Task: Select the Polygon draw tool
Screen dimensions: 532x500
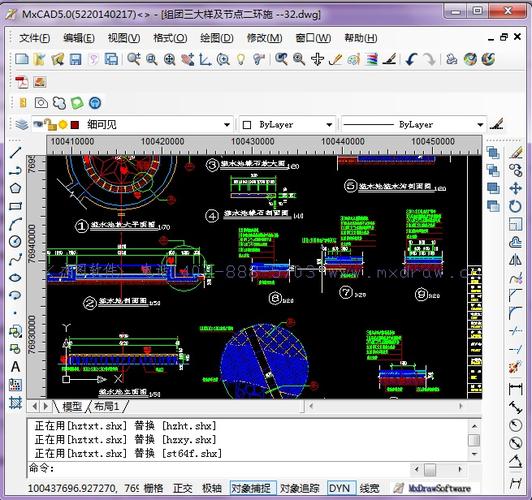Action: pyautogui.click(x=15, y=188)
